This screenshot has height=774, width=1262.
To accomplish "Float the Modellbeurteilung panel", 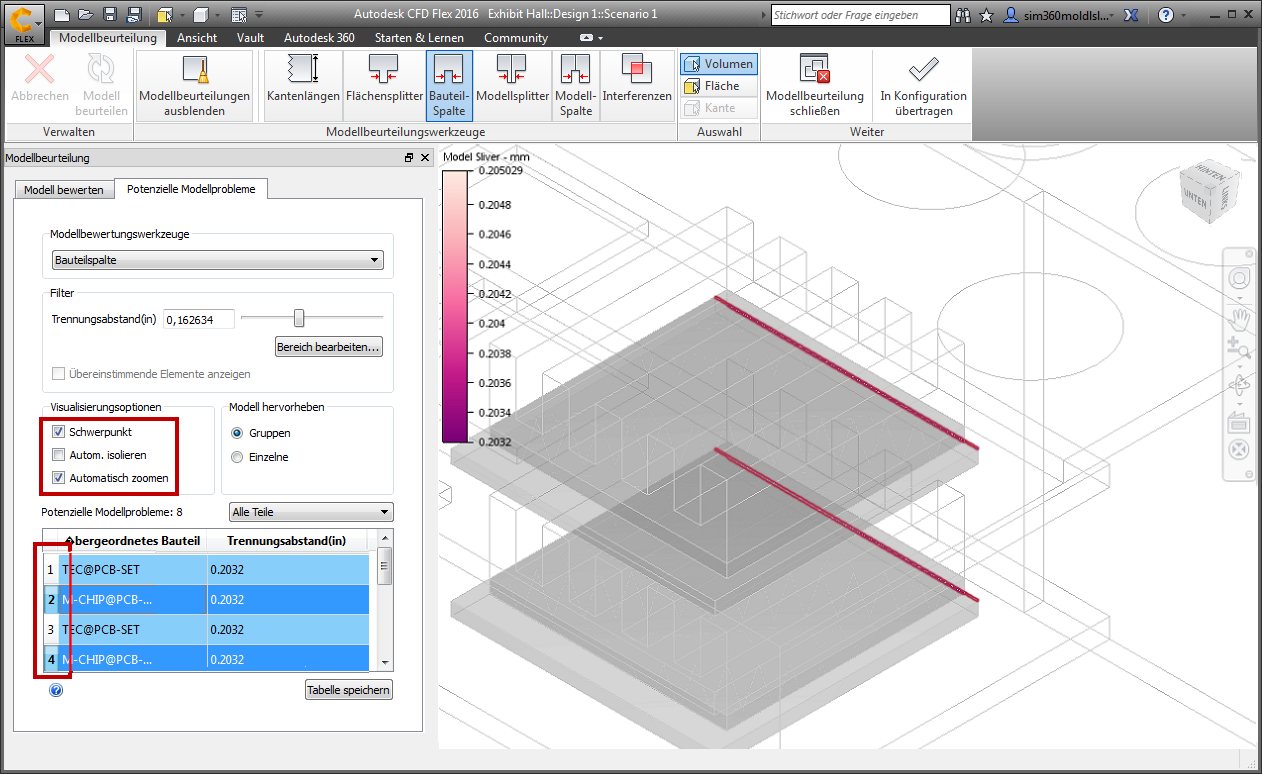I will 409,158.
